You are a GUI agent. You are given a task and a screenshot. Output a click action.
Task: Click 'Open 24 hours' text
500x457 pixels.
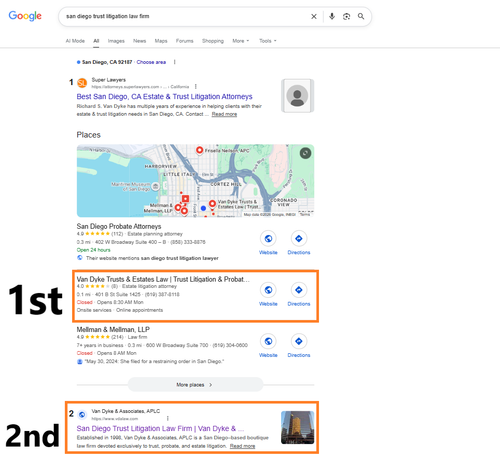pyautogui.click(x=93, y=250)
